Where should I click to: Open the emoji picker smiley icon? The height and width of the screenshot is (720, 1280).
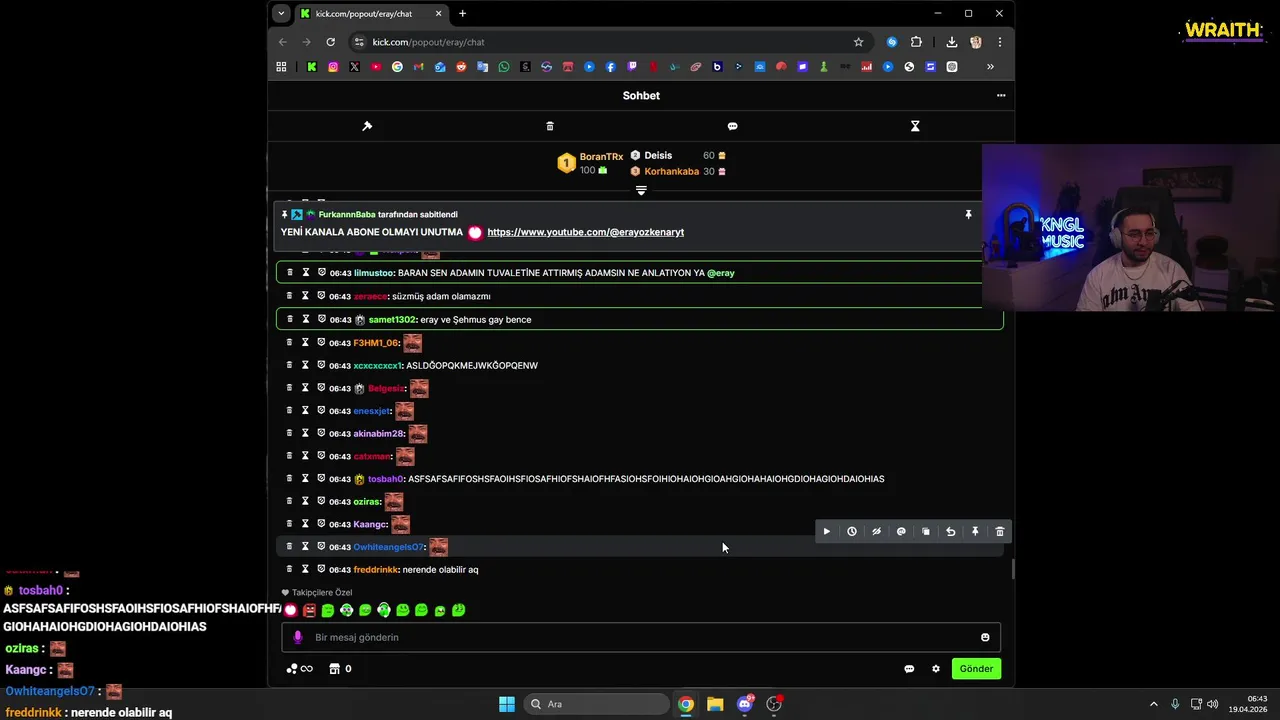tap(985, 637)
